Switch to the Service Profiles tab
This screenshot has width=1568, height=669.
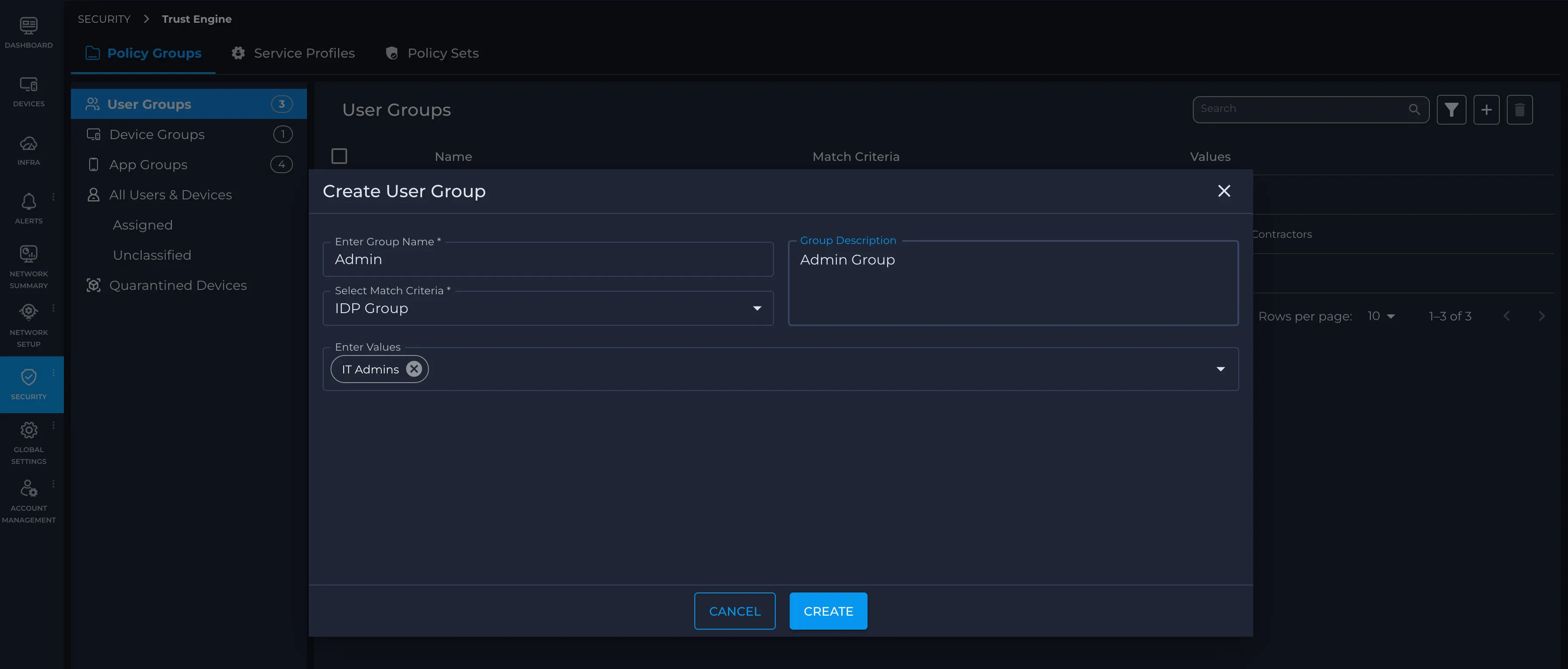[x=293, y=53]
